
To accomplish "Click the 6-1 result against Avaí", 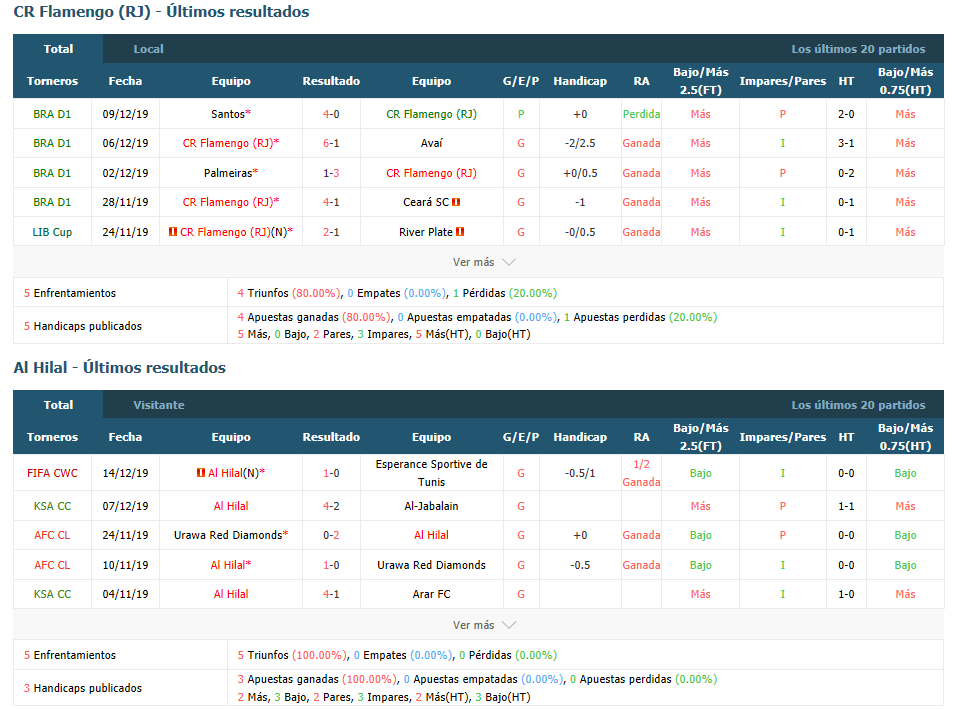I will 331,144.
